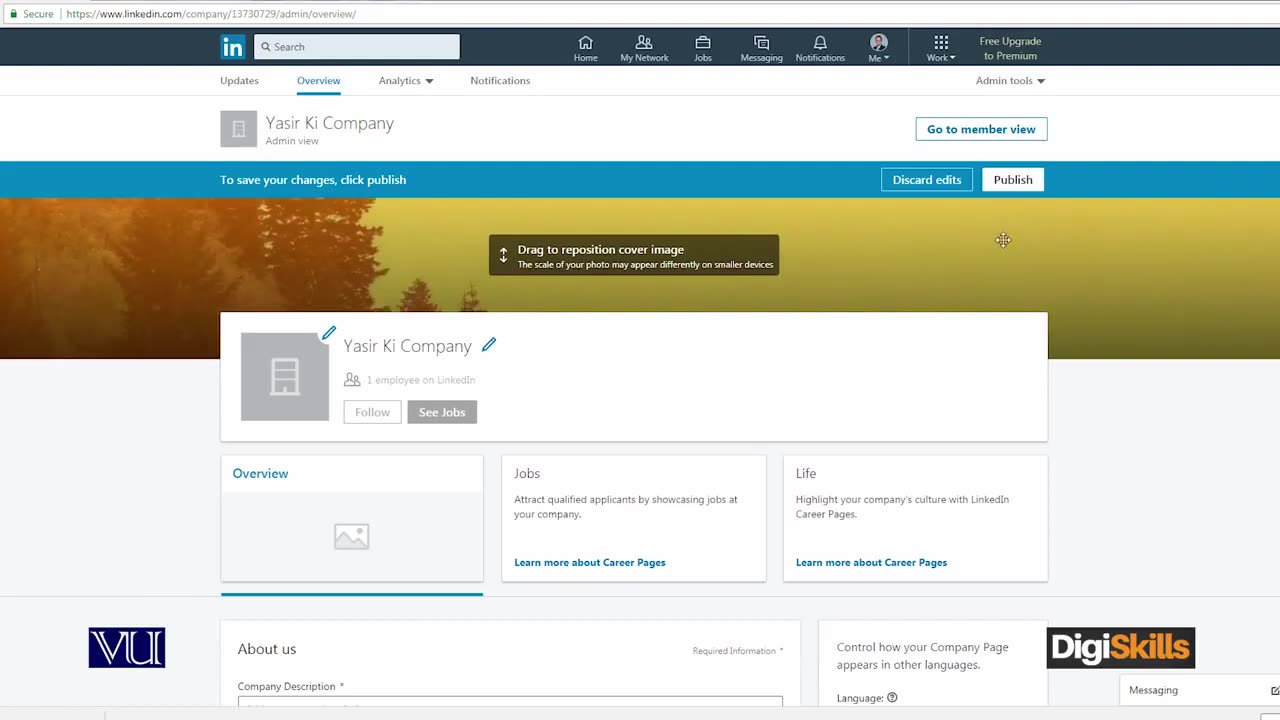Click the Company Description field
1280x720 pixels.
coord(510,702)
